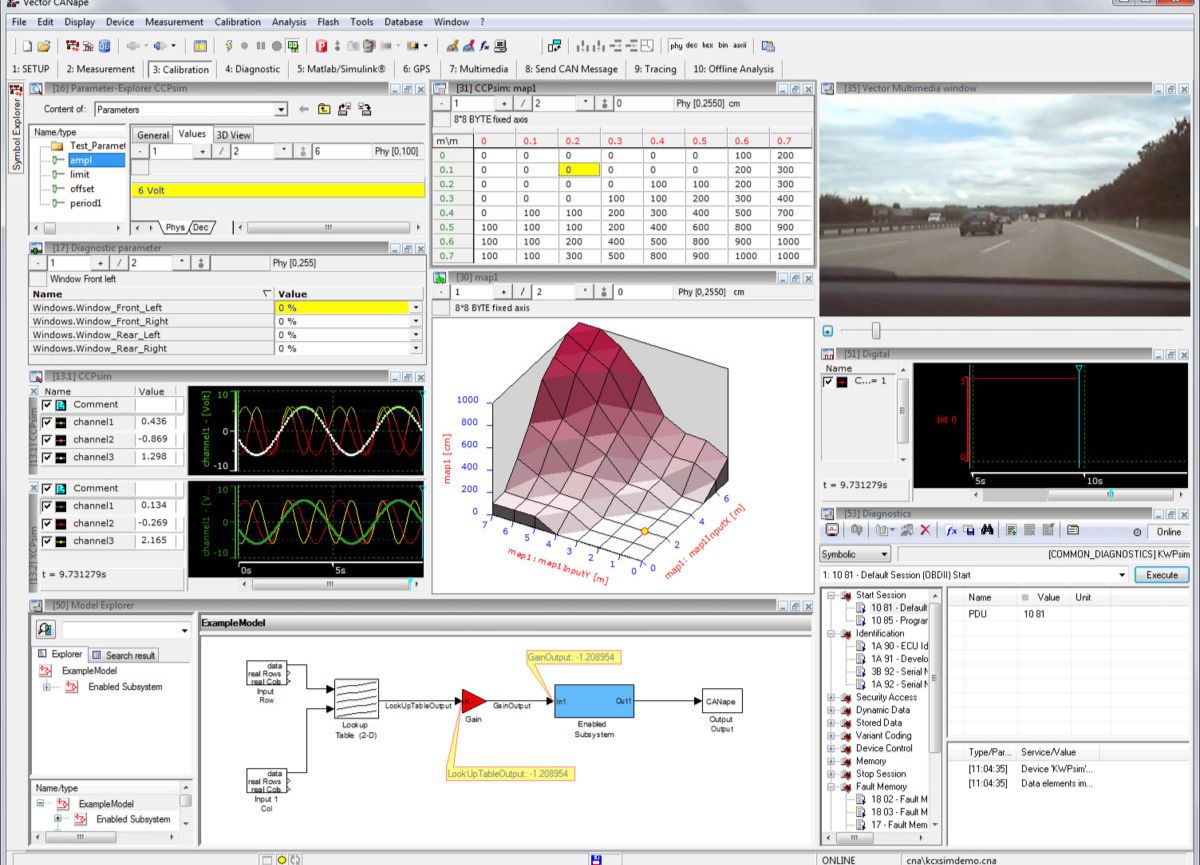Select the phy display format icon

(677, 45)
